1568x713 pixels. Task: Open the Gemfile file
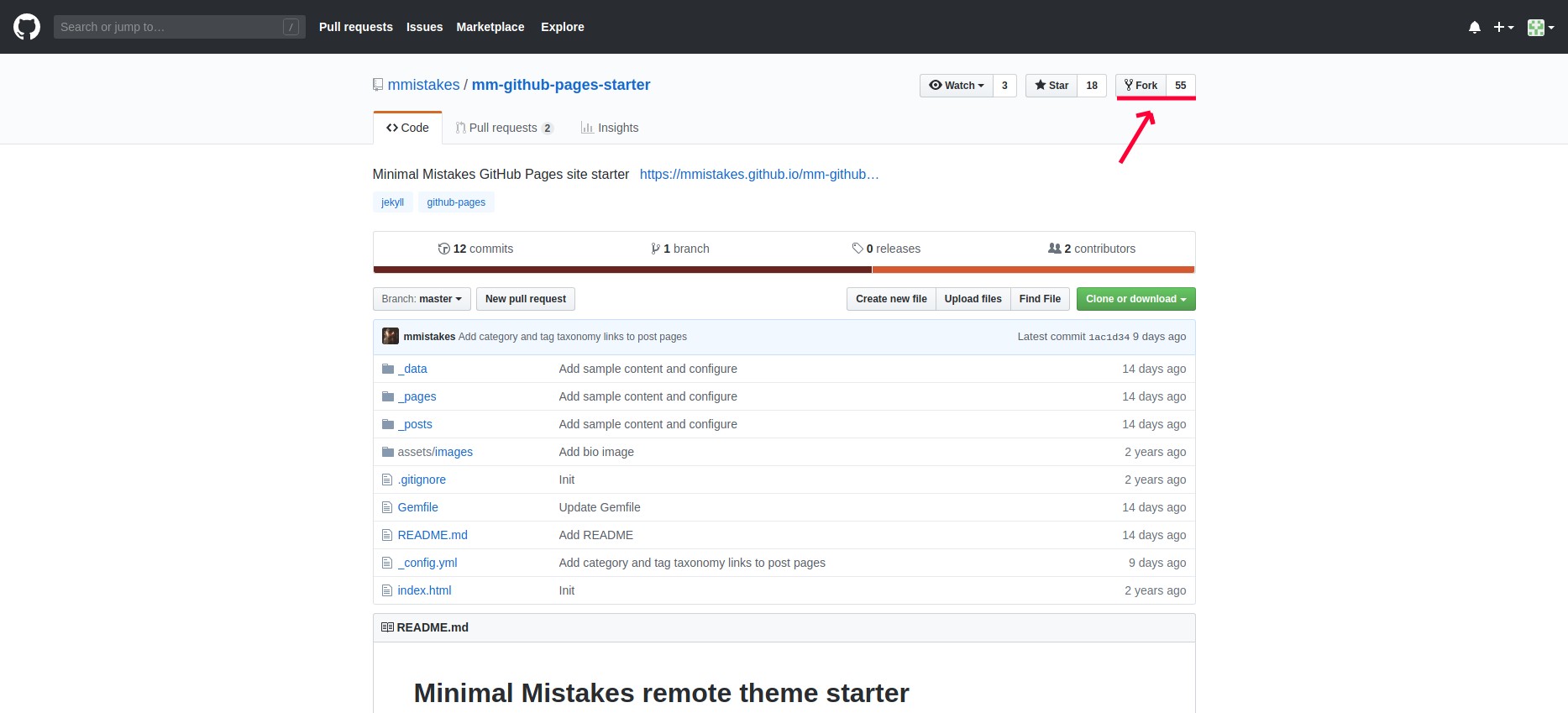418,507
